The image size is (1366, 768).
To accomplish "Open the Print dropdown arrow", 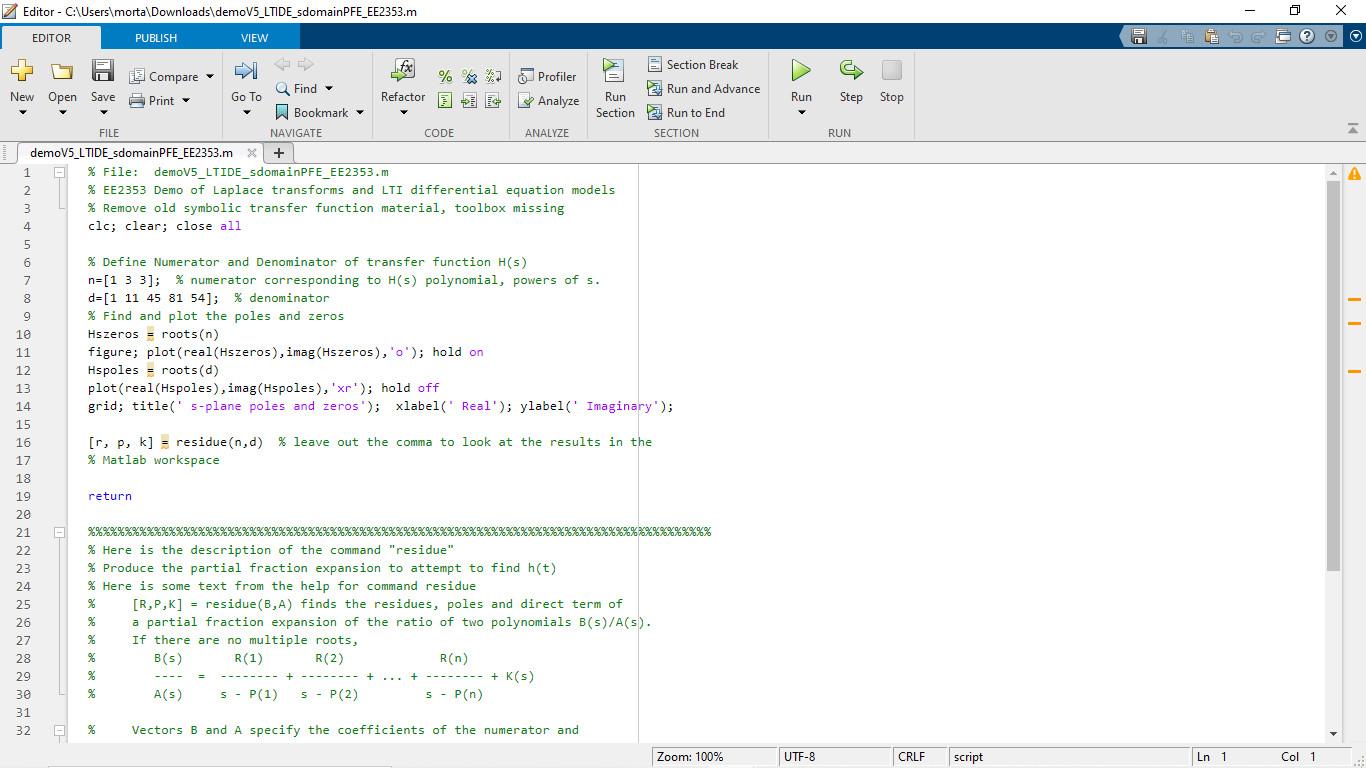I will [x=186, y=101].
